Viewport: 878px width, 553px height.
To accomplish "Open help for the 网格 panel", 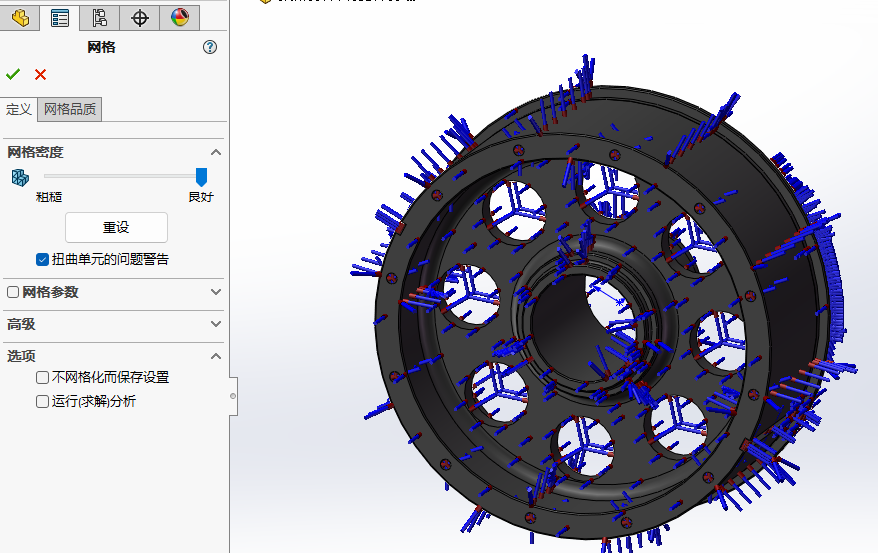I will point(209,47).
